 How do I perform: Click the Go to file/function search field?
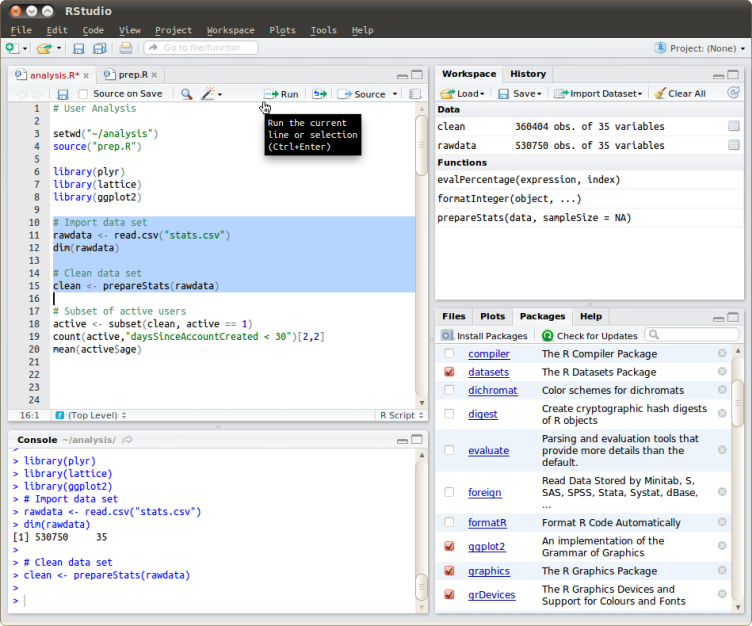tap(200, 48)
